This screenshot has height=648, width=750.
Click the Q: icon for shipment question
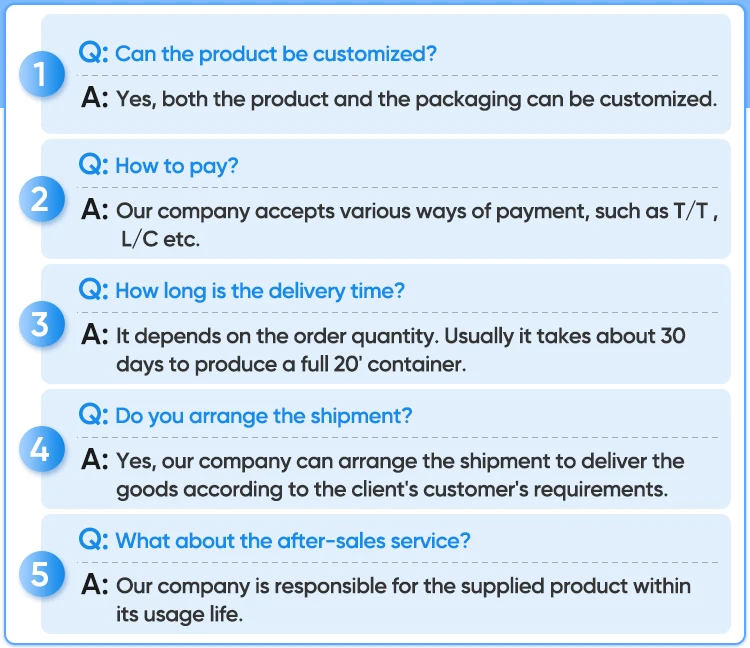93,415
